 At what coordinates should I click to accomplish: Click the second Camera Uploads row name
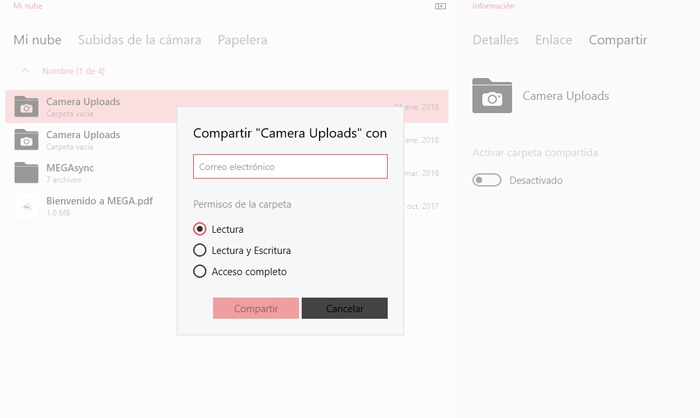click(83, 135)
